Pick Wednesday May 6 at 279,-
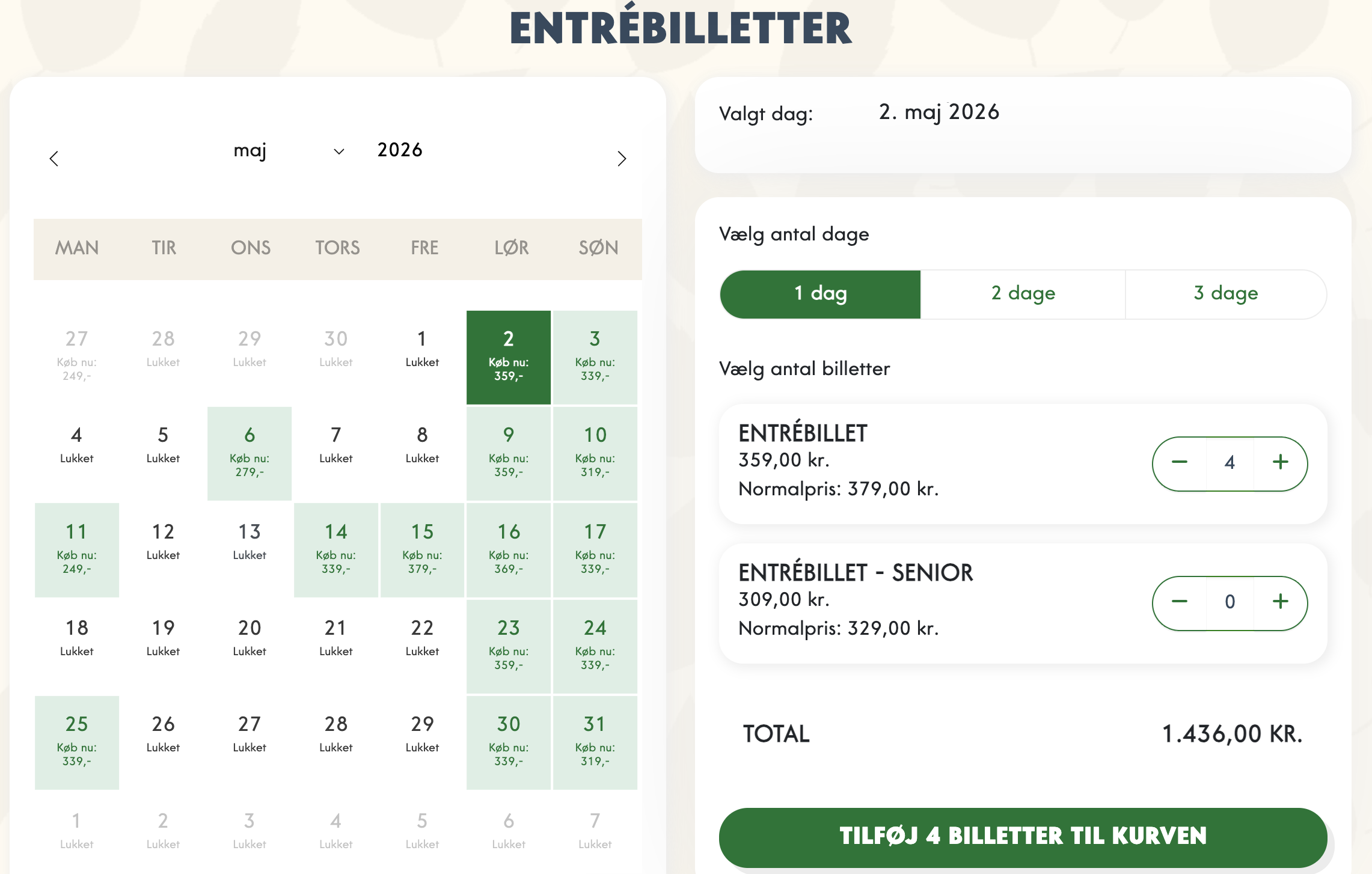 [250, 453]
